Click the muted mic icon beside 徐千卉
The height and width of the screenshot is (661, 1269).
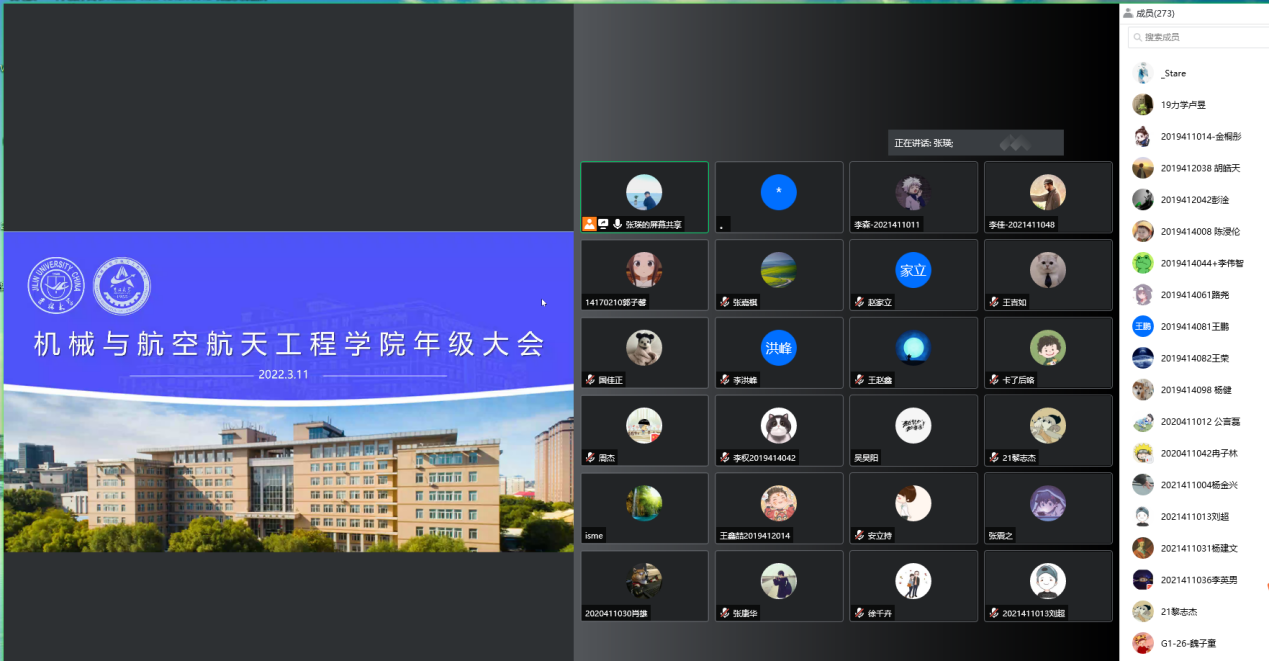pos(859,613)
